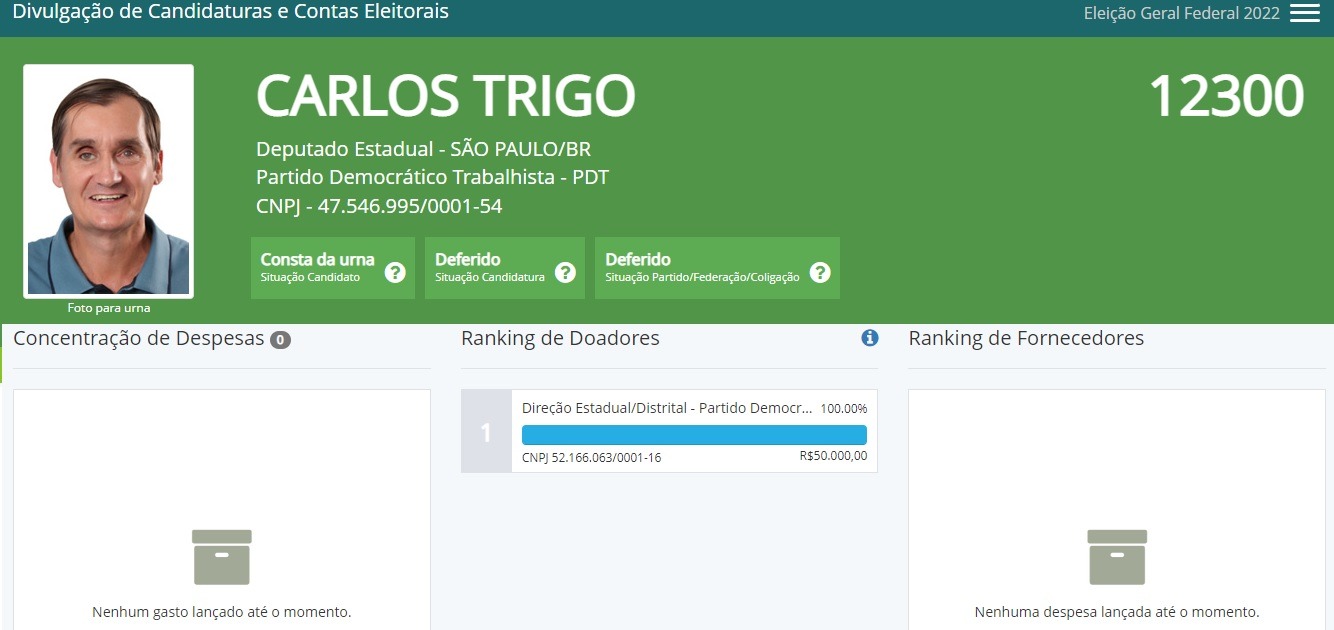
Task: Click the zero badge beside Concentração de Despesas
Action: pos(281,340)
